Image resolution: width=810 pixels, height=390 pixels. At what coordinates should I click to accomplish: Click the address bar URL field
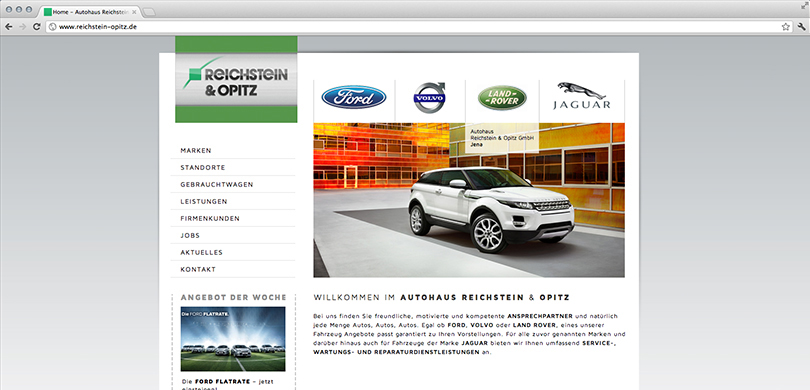[413, 26]
